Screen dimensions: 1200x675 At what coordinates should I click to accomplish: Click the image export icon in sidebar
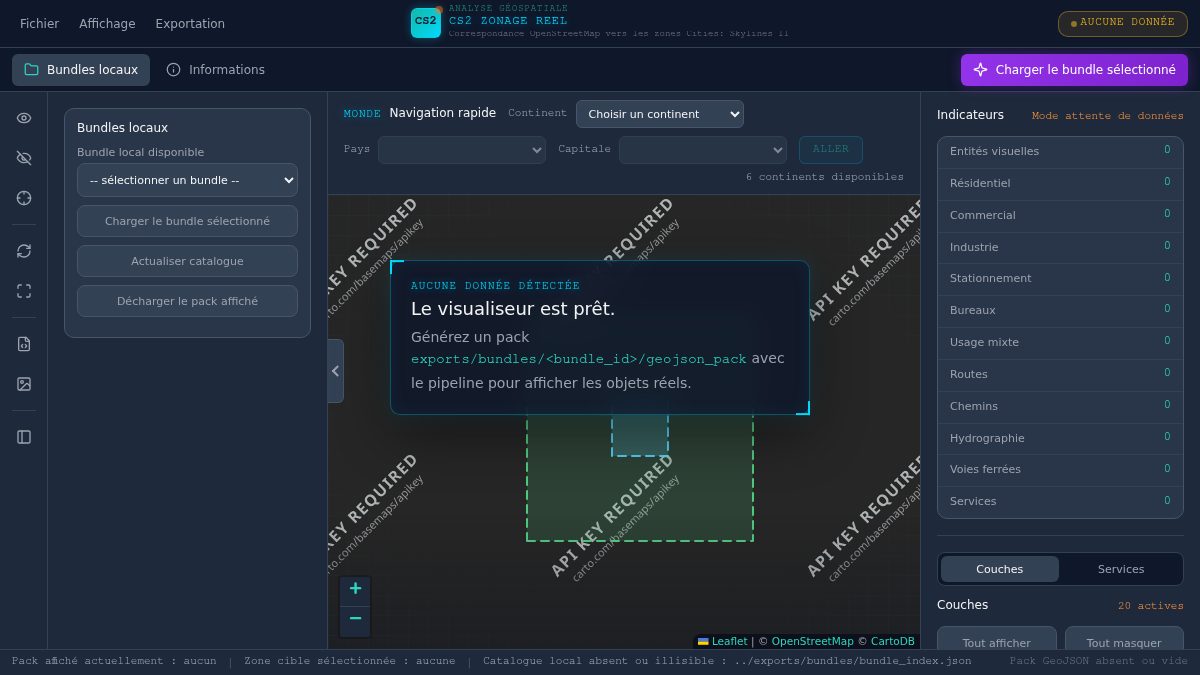(x=24, y=384)
